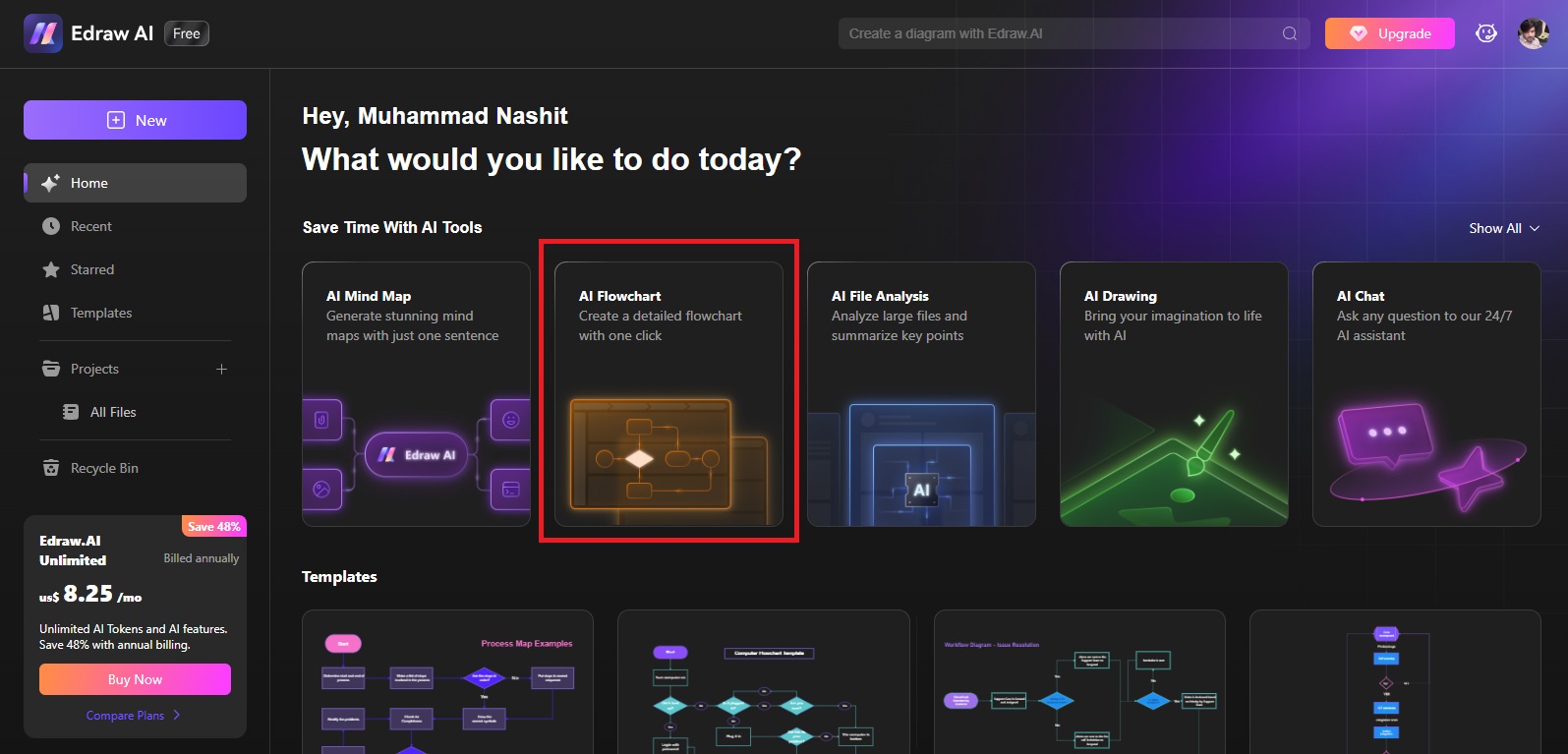
Task: Click the us$ 8.25 /mo price text
Action: coord(90,594)
